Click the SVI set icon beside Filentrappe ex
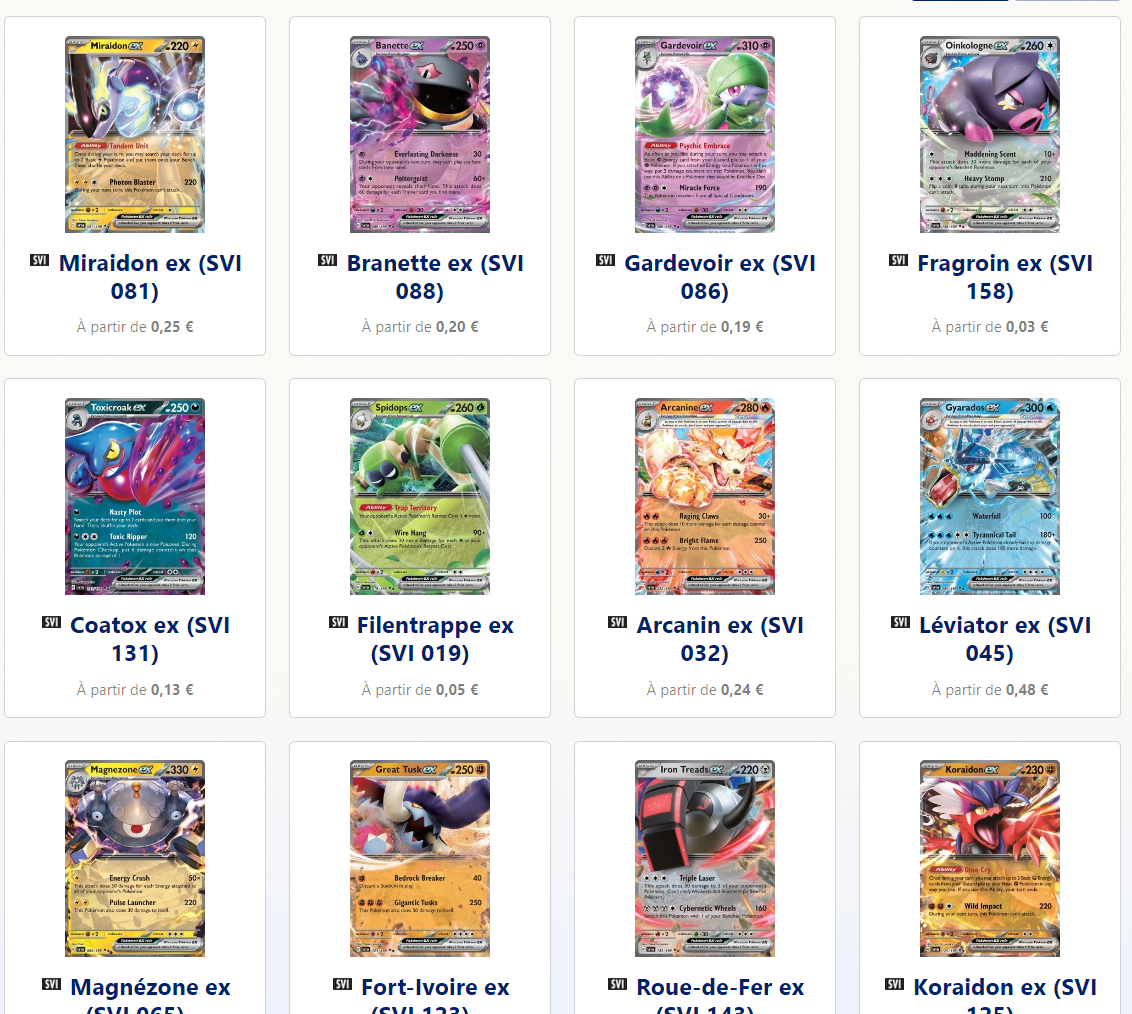This screenshot has height=1014, width=1132. (338, 622)
